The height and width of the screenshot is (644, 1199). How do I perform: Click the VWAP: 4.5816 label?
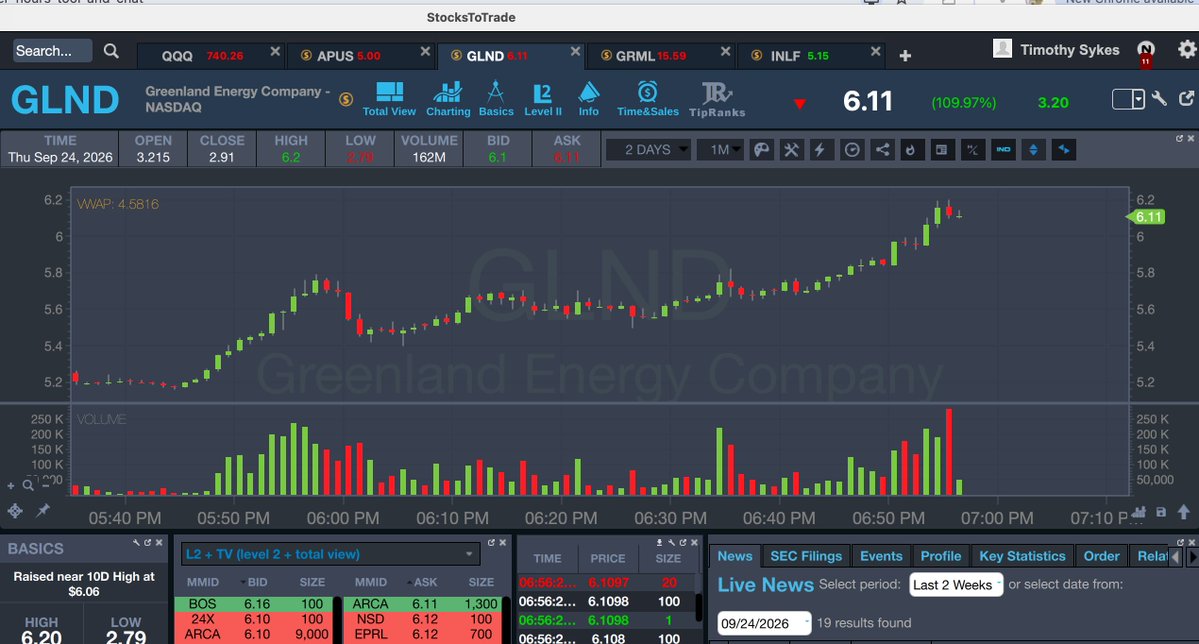(x=118, y=204)
